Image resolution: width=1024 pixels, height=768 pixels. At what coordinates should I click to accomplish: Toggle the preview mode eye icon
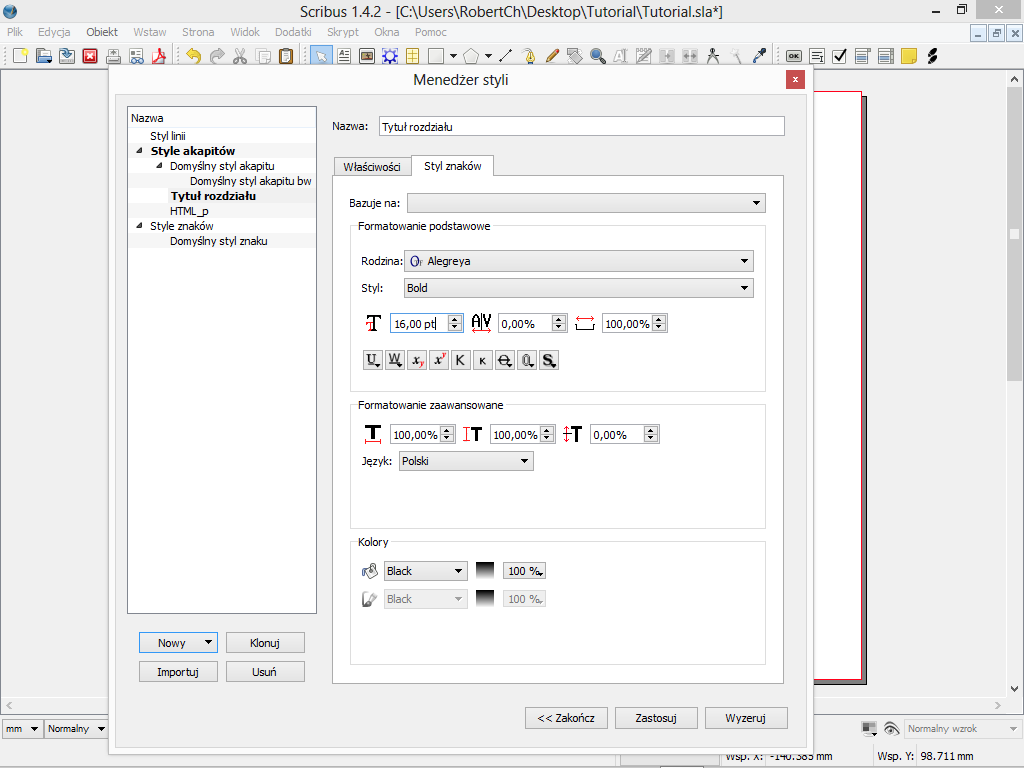click(891, 729)
